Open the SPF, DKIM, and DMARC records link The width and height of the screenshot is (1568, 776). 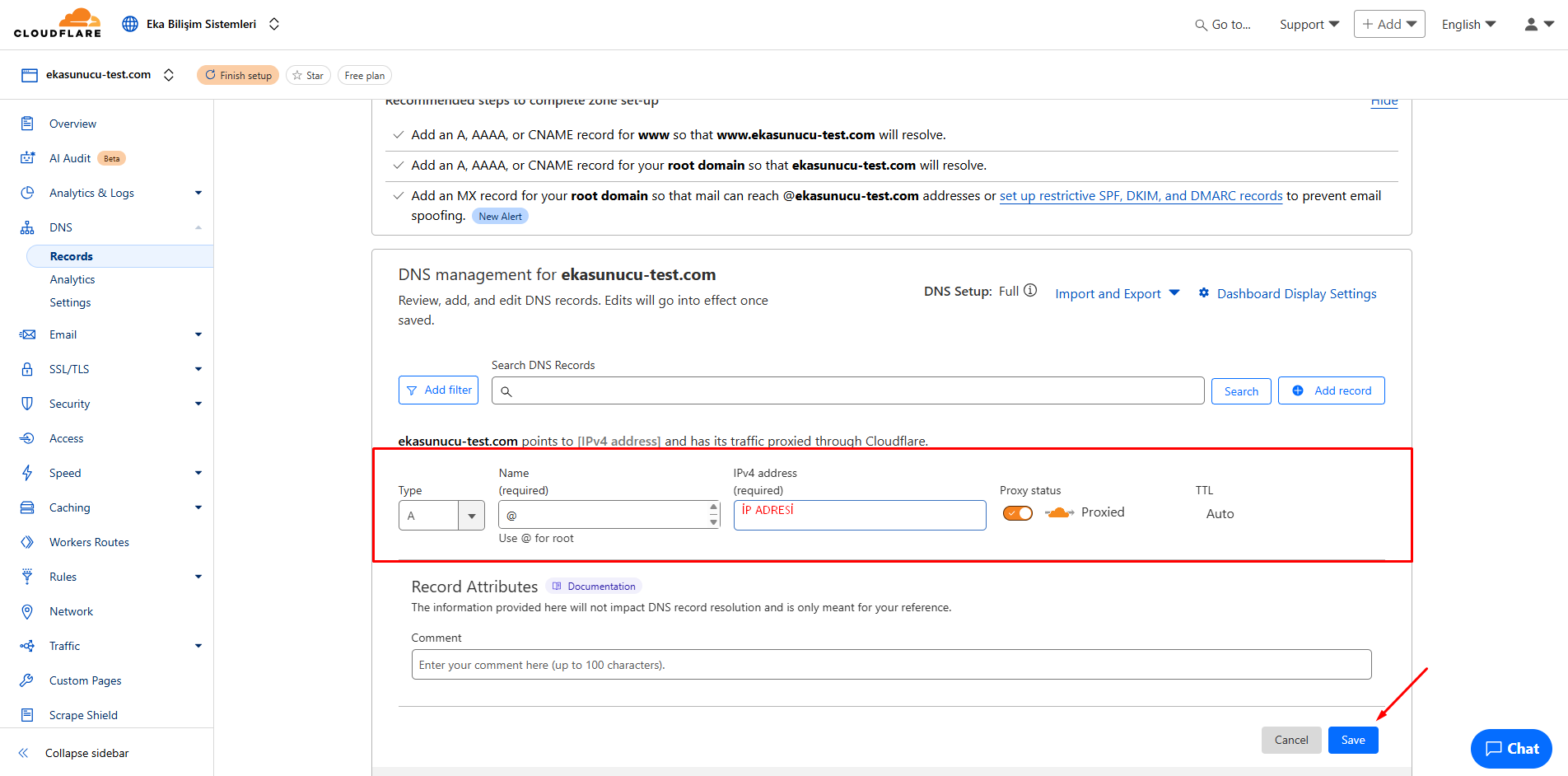click(1141, 195)
